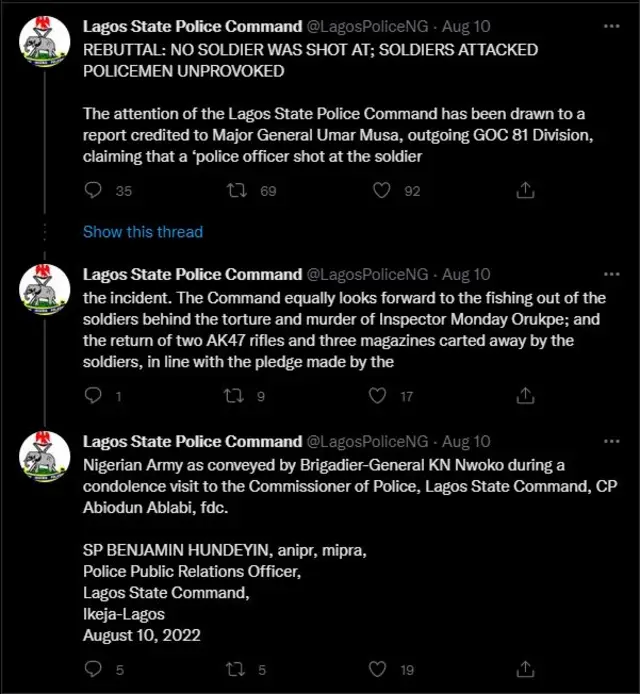640x694 pixels.
Task: Retweet the tweet with 9 retweets
Action: point(237,396)
